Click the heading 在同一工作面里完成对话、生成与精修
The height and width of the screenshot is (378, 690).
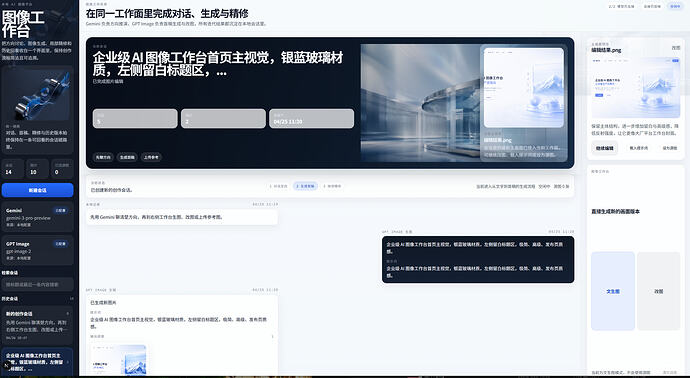tap(167, 13)
